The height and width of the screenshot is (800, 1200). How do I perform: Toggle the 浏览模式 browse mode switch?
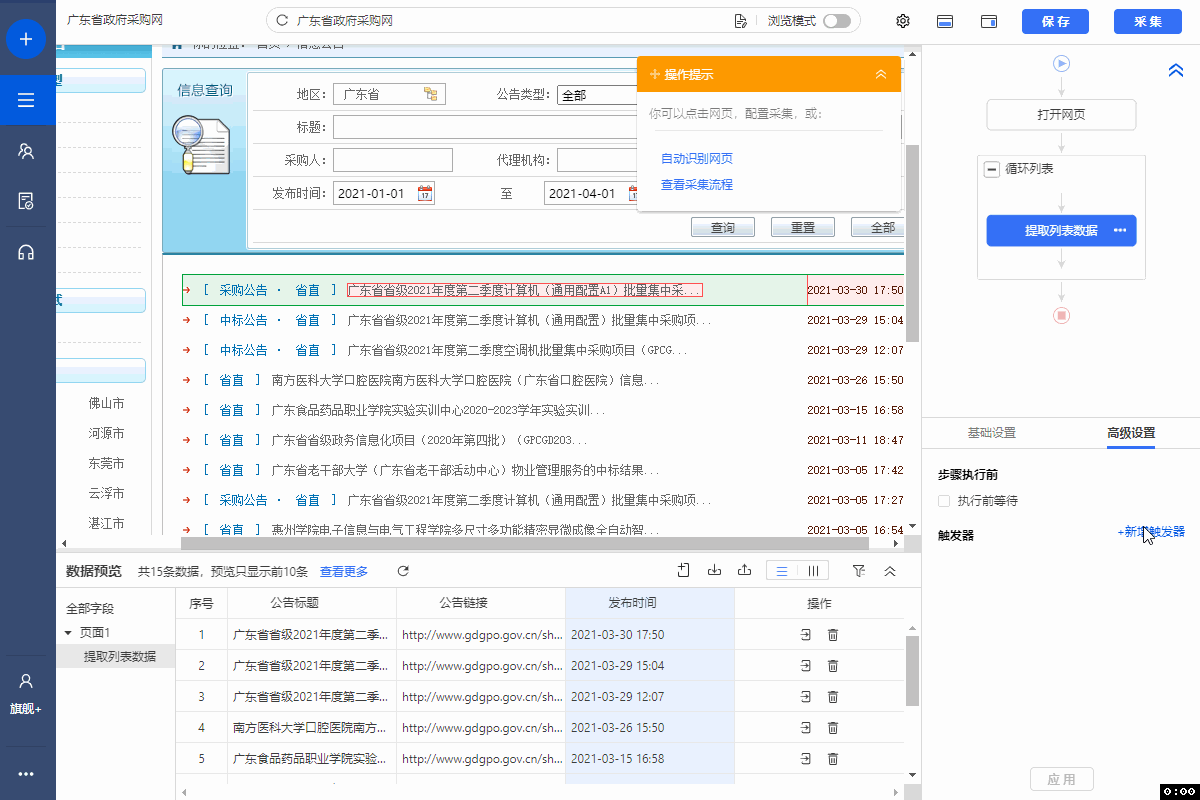(837, 21)
